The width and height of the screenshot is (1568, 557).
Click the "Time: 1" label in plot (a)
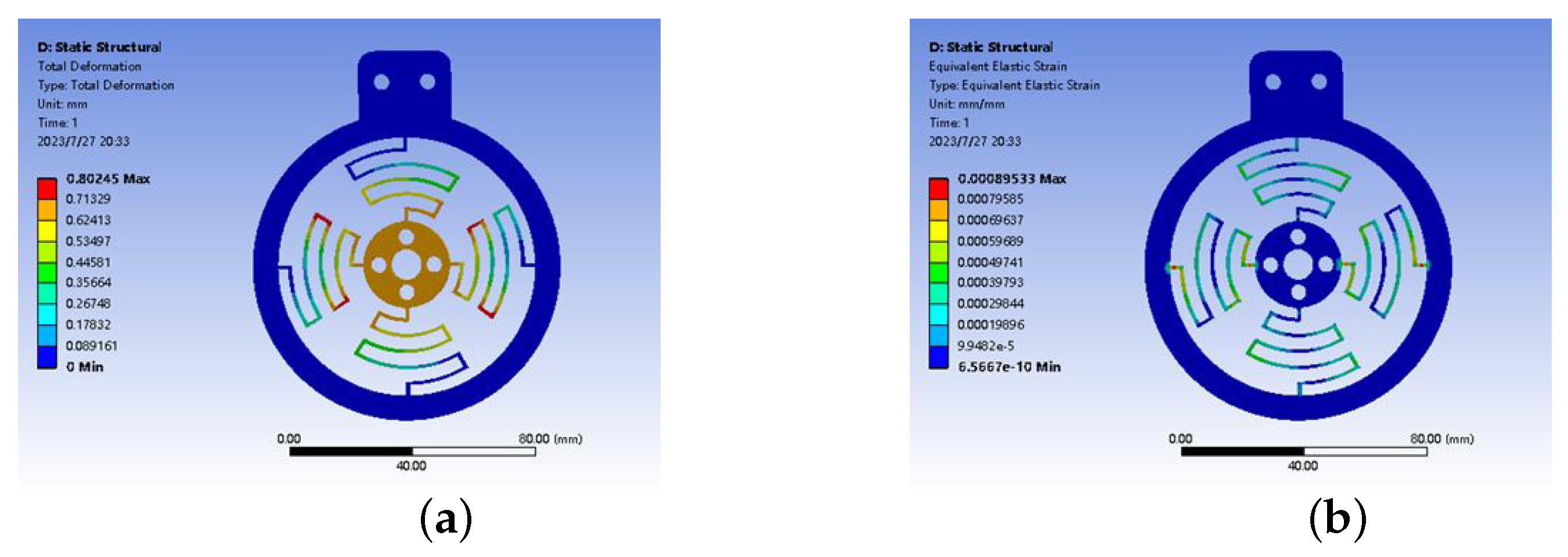click(58, 123)
